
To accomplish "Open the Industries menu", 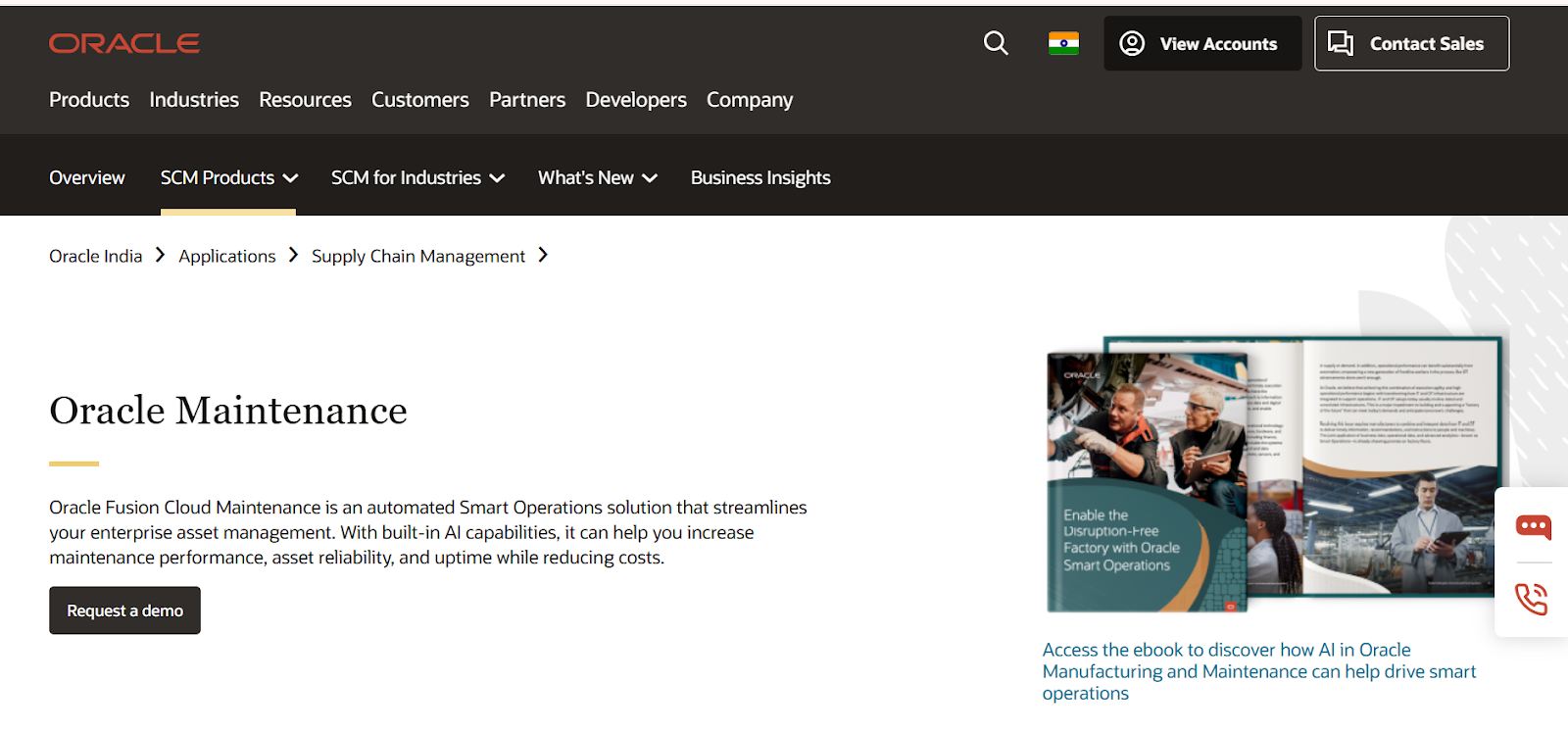I will point(194,100).
